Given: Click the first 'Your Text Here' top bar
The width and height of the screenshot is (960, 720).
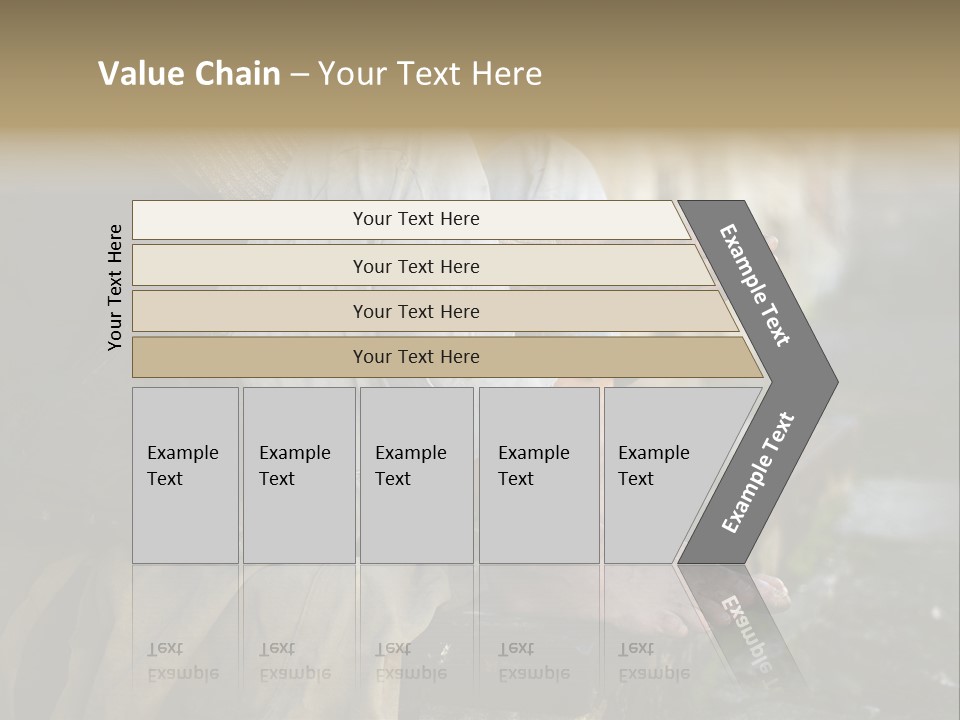Looking at the screenshot, I should [411, 219].
